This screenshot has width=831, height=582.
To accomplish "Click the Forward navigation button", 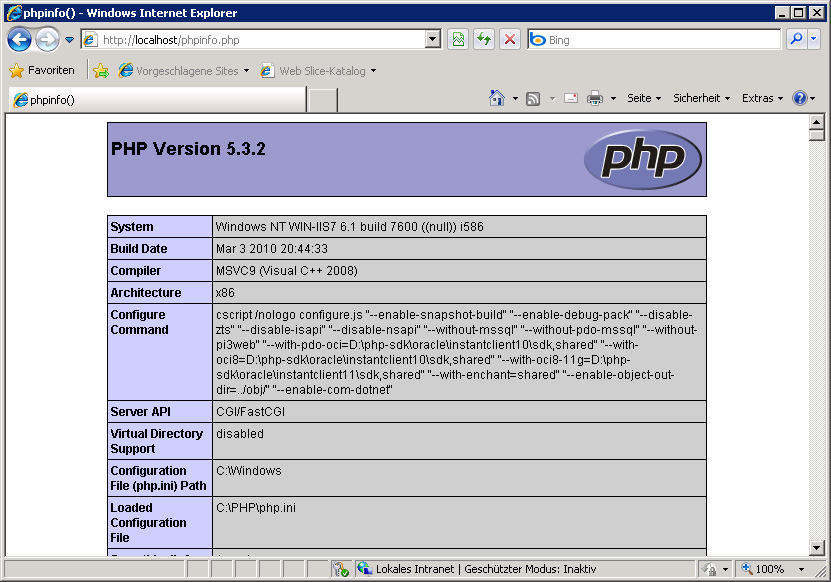I will pyautogui.click(x=46, y=39).
